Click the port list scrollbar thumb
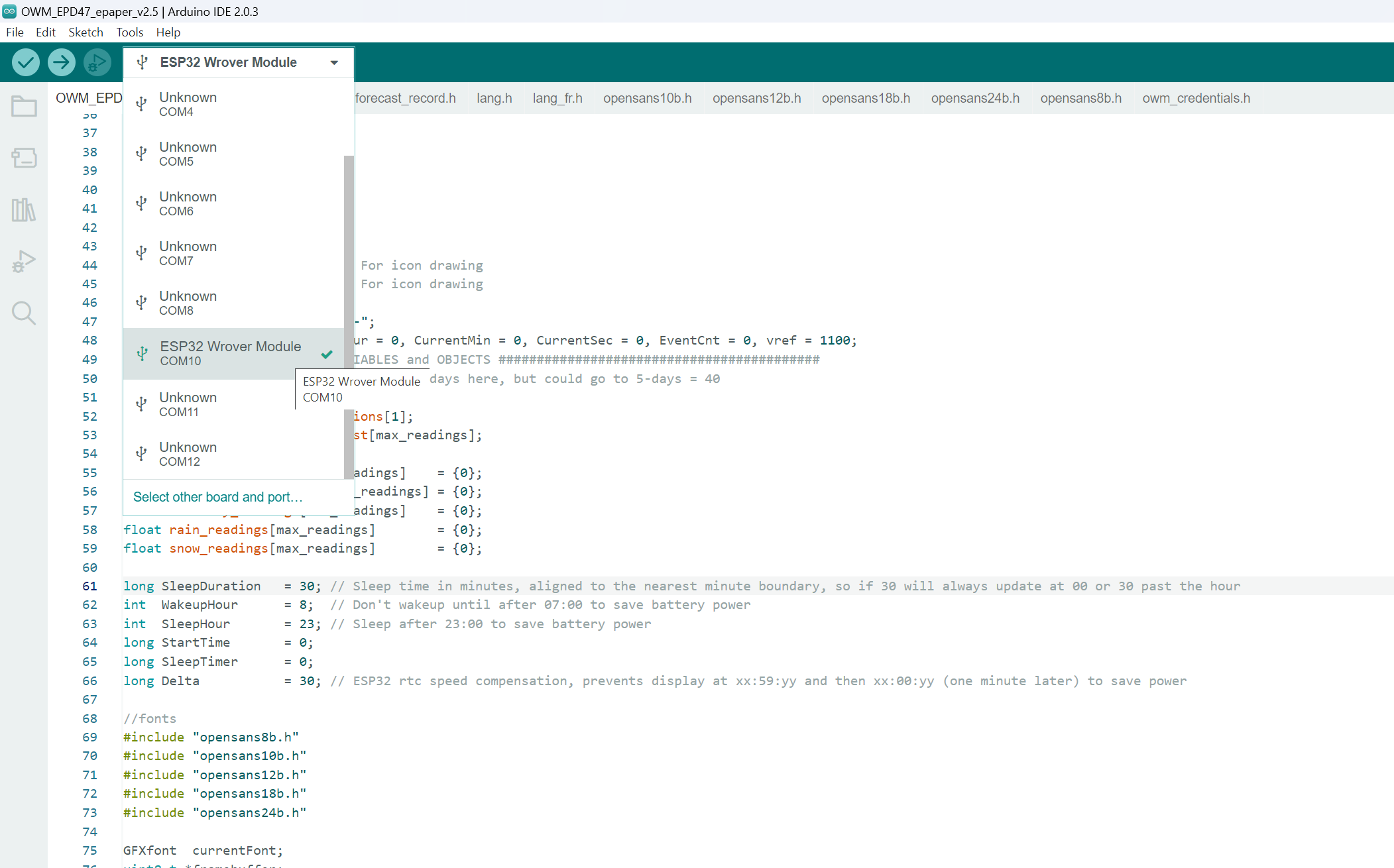Screen dimensions: 1394x868 click(x=349, y=317)
